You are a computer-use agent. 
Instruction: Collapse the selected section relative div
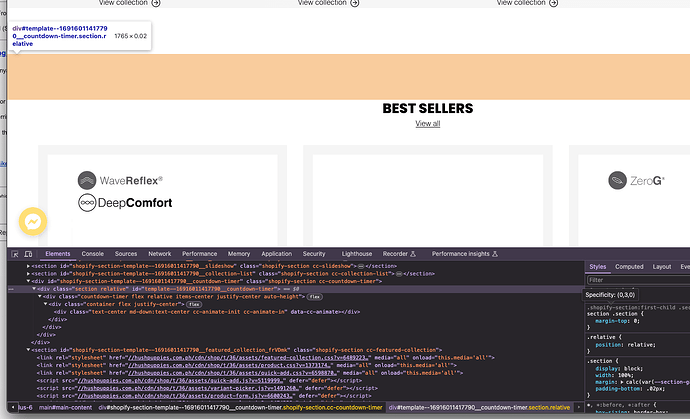(x=34, y=289)
